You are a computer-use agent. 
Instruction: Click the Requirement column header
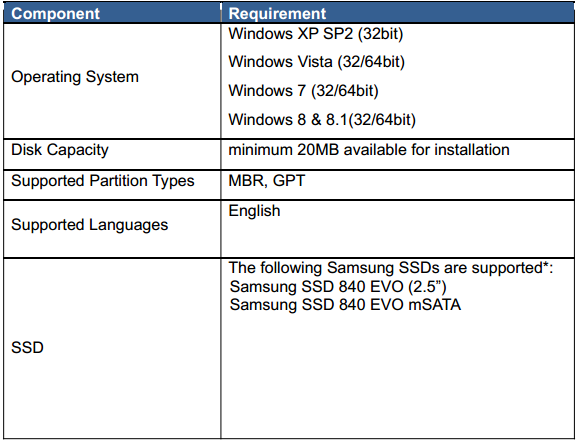click(277, 14)
